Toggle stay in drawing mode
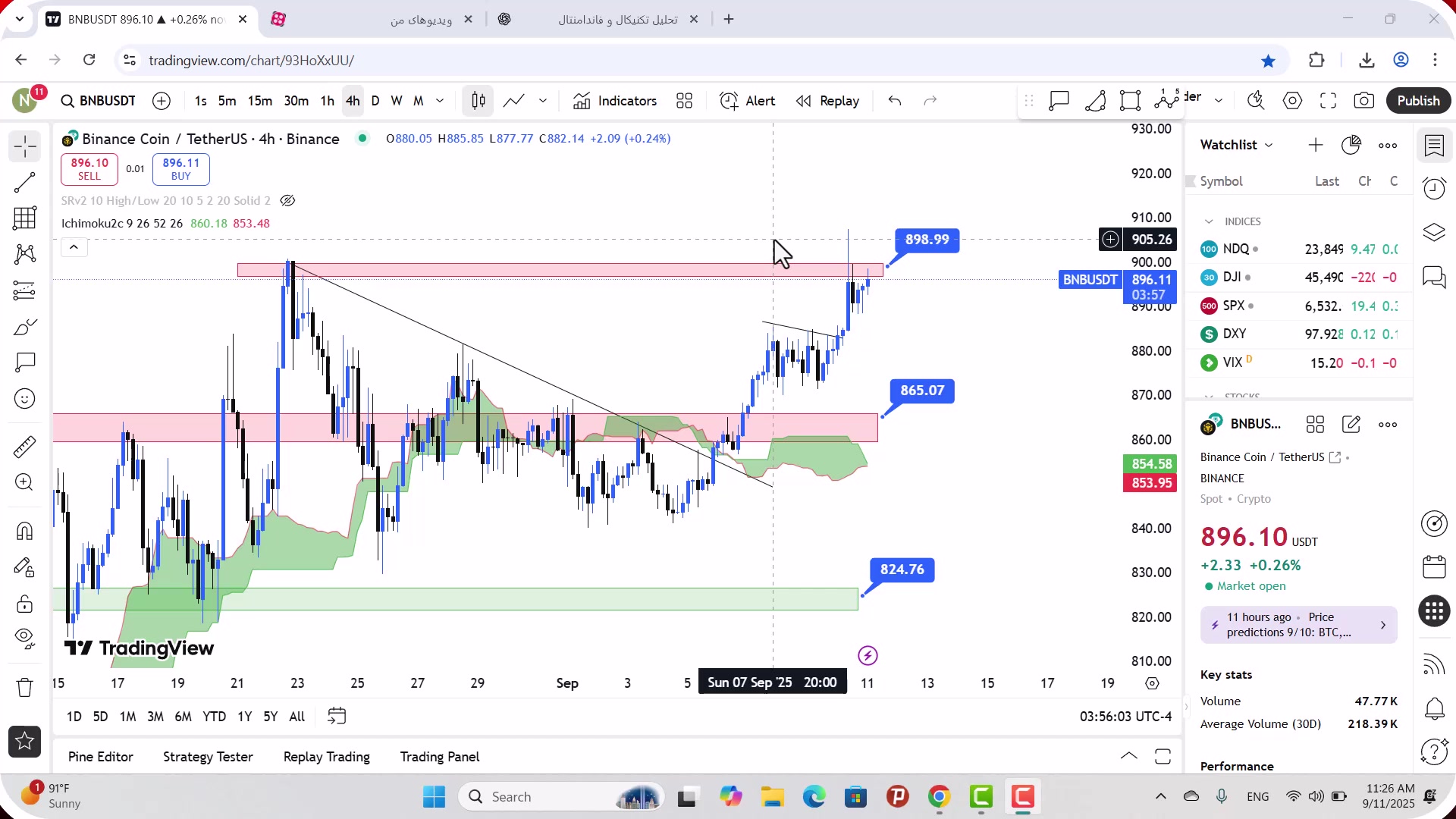This screenshot has width=1456, height=819. pyautogui.click(x=24, y=567)
